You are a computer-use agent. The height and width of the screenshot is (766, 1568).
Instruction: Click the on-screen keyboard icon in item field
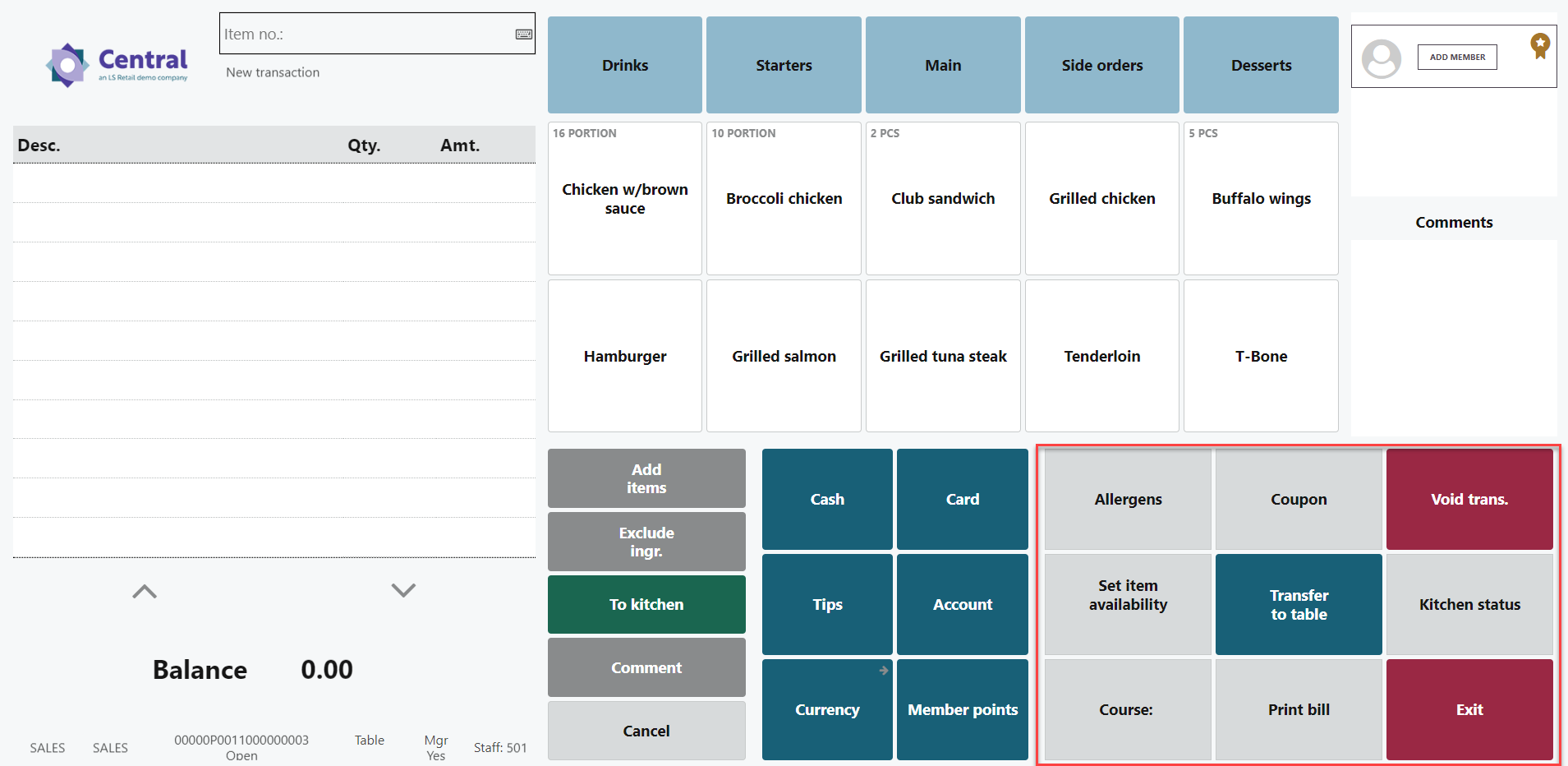(523, 35)
